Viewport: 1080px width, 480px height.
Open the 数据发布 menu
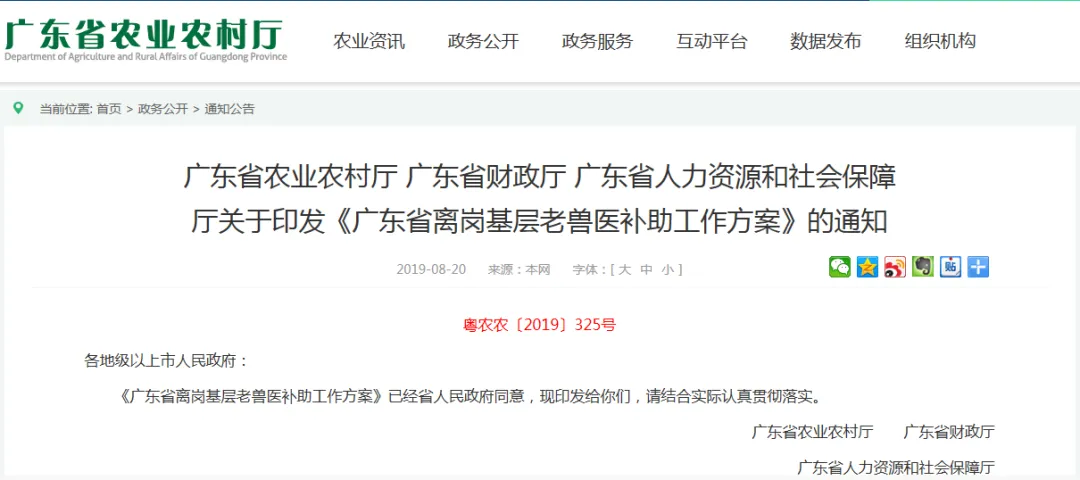(826, 41)
